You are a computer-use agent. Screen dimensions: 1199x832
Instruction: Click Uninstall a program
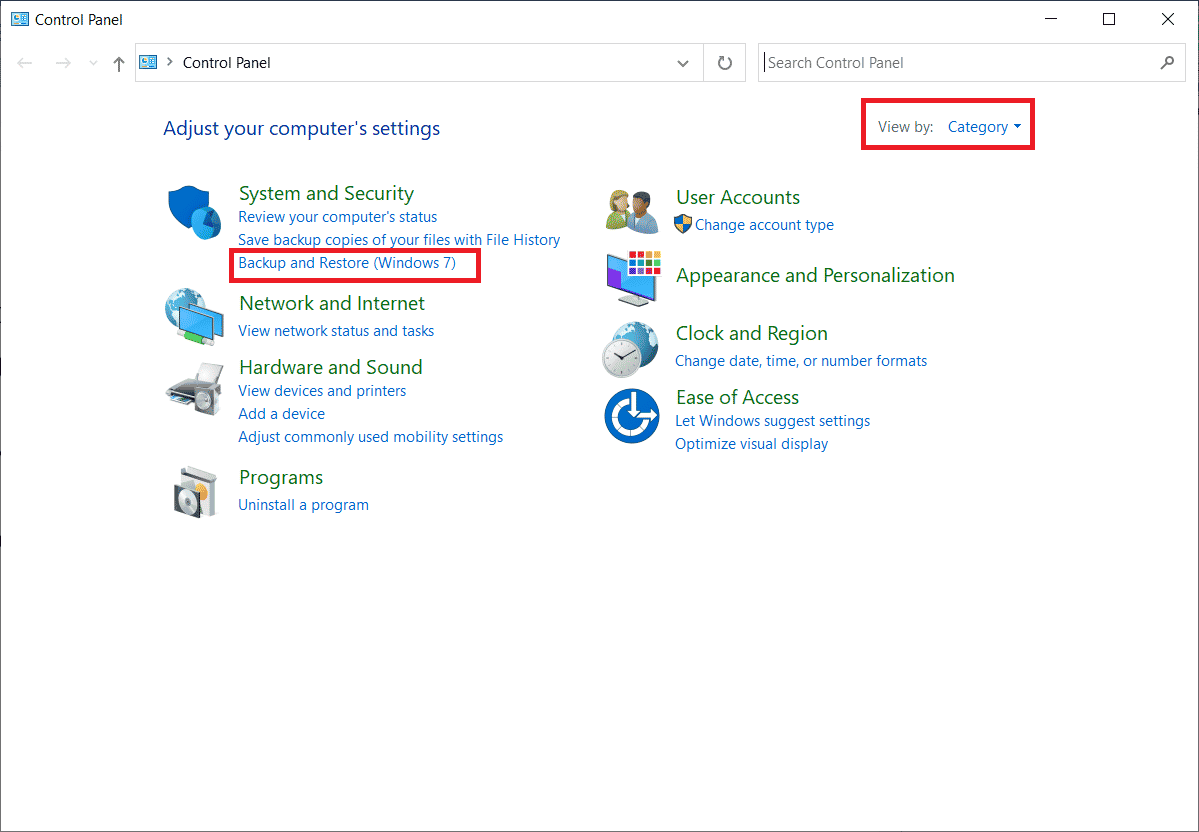pos(304,505)
